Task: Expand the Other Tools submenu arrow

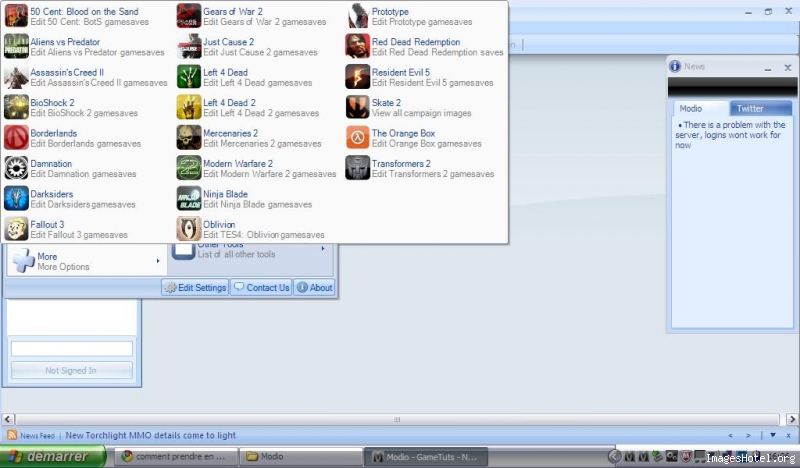Action: [x=323, y=249]
